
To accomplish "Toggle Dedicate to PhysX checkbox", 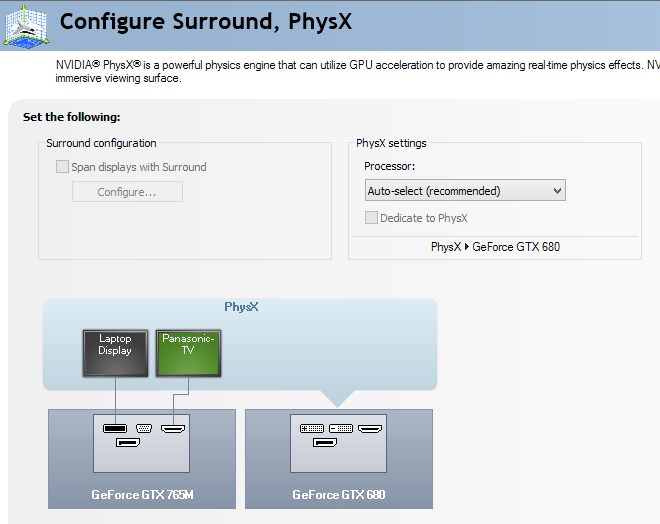I will (x=371, y=218).
